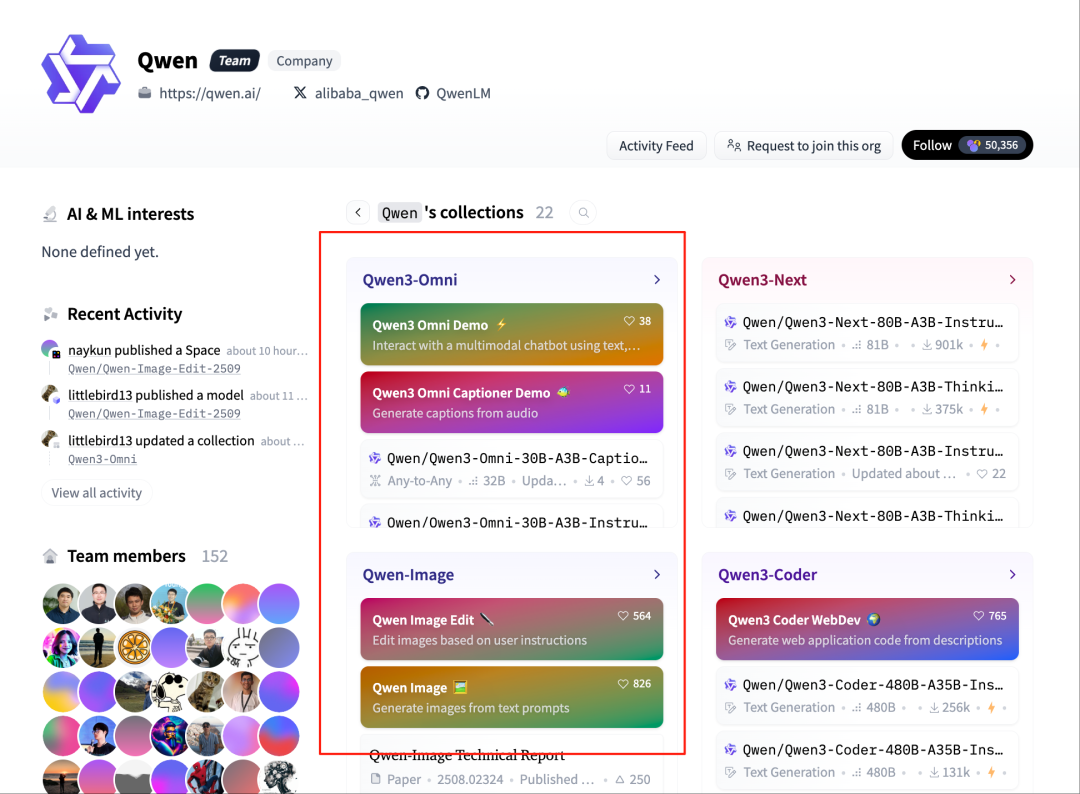Image resolution: width=1080 pixels, height=794 pixels.
Task: Expand the Qwen3-Omni collection chevron
Action: [x=657, y=280]
